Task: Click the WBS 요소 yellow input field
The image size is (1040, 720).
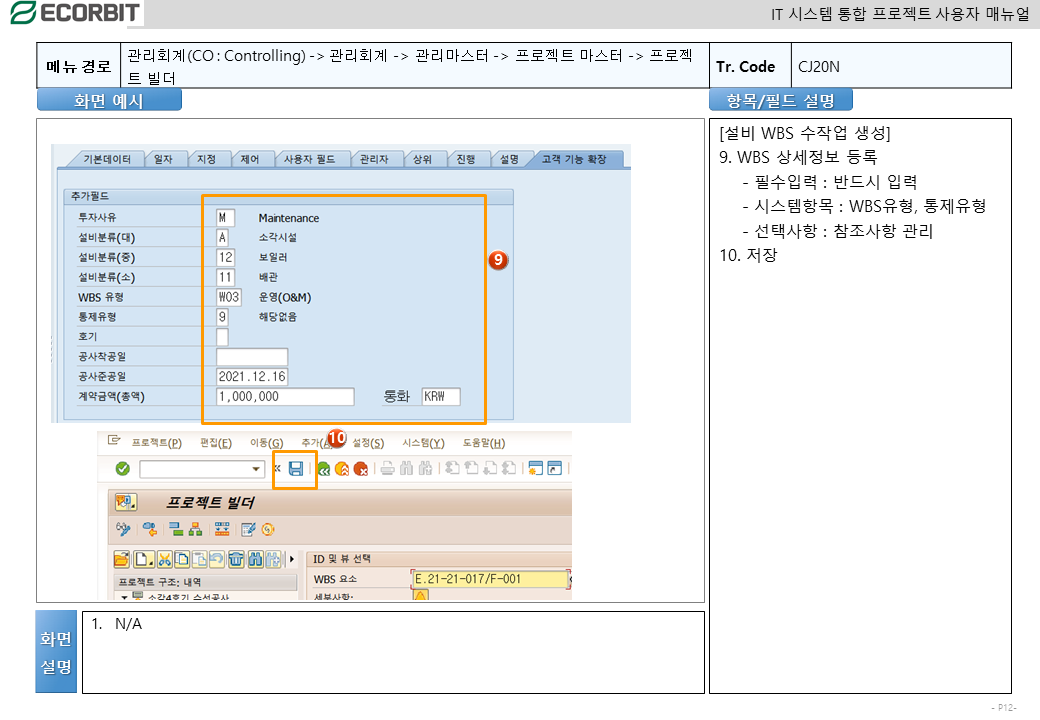Action: (488, 579)
